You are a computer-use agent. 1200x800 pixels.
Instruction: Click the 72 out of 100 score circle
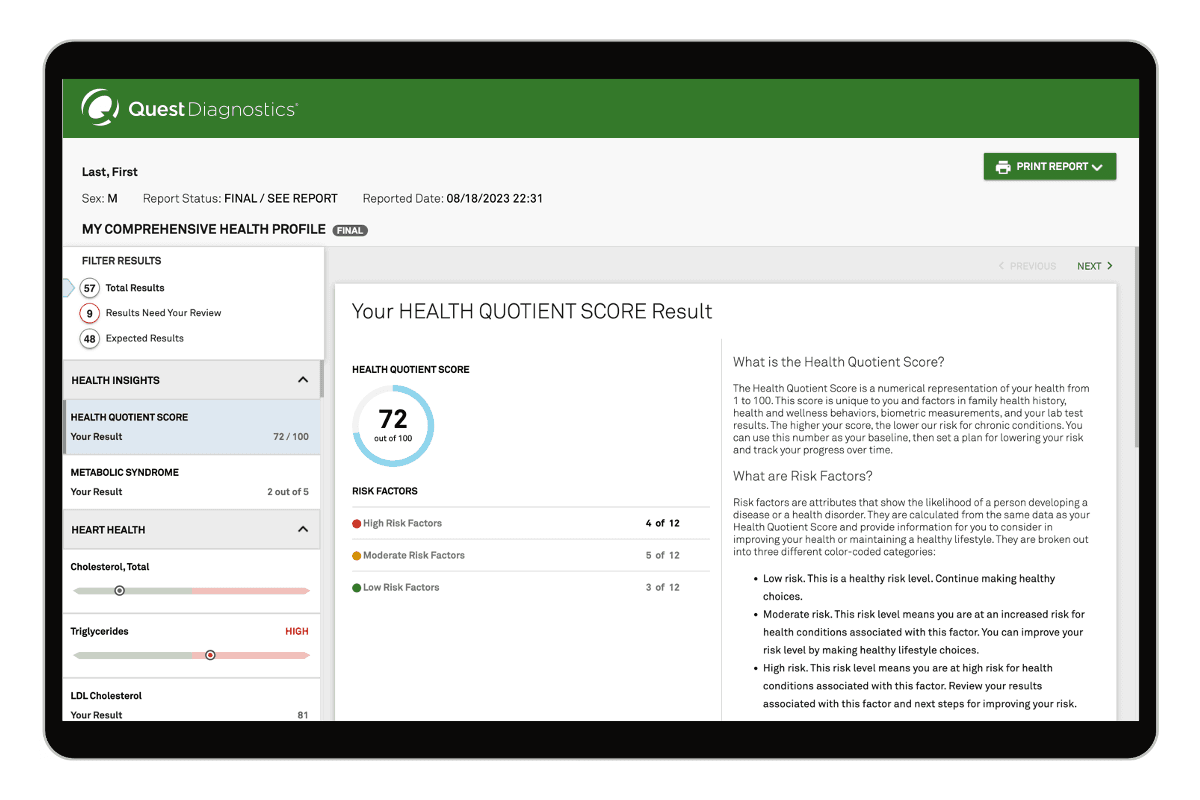click(x=393, y=425)
